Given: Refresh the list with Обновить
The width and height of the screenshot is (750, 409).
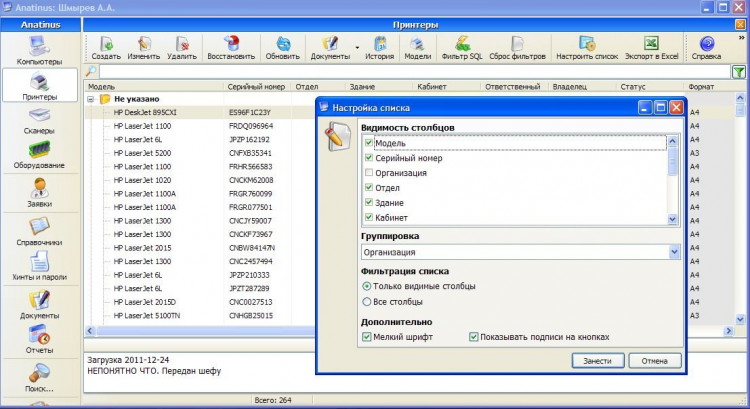Looking at the screenshot, I should tap(283, 48).
